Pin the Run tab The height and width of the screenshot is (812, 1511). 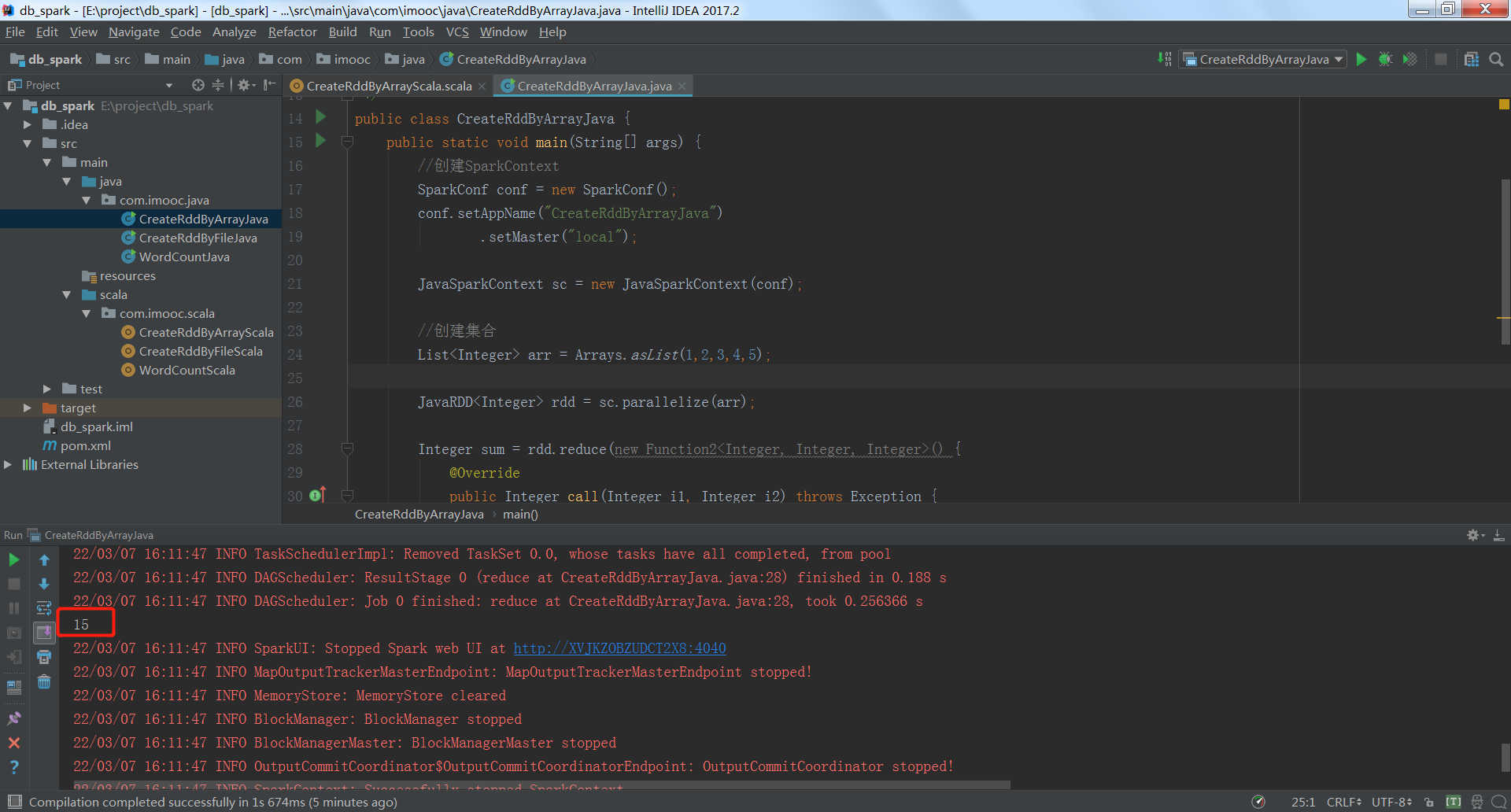click(x=14, y=718)
